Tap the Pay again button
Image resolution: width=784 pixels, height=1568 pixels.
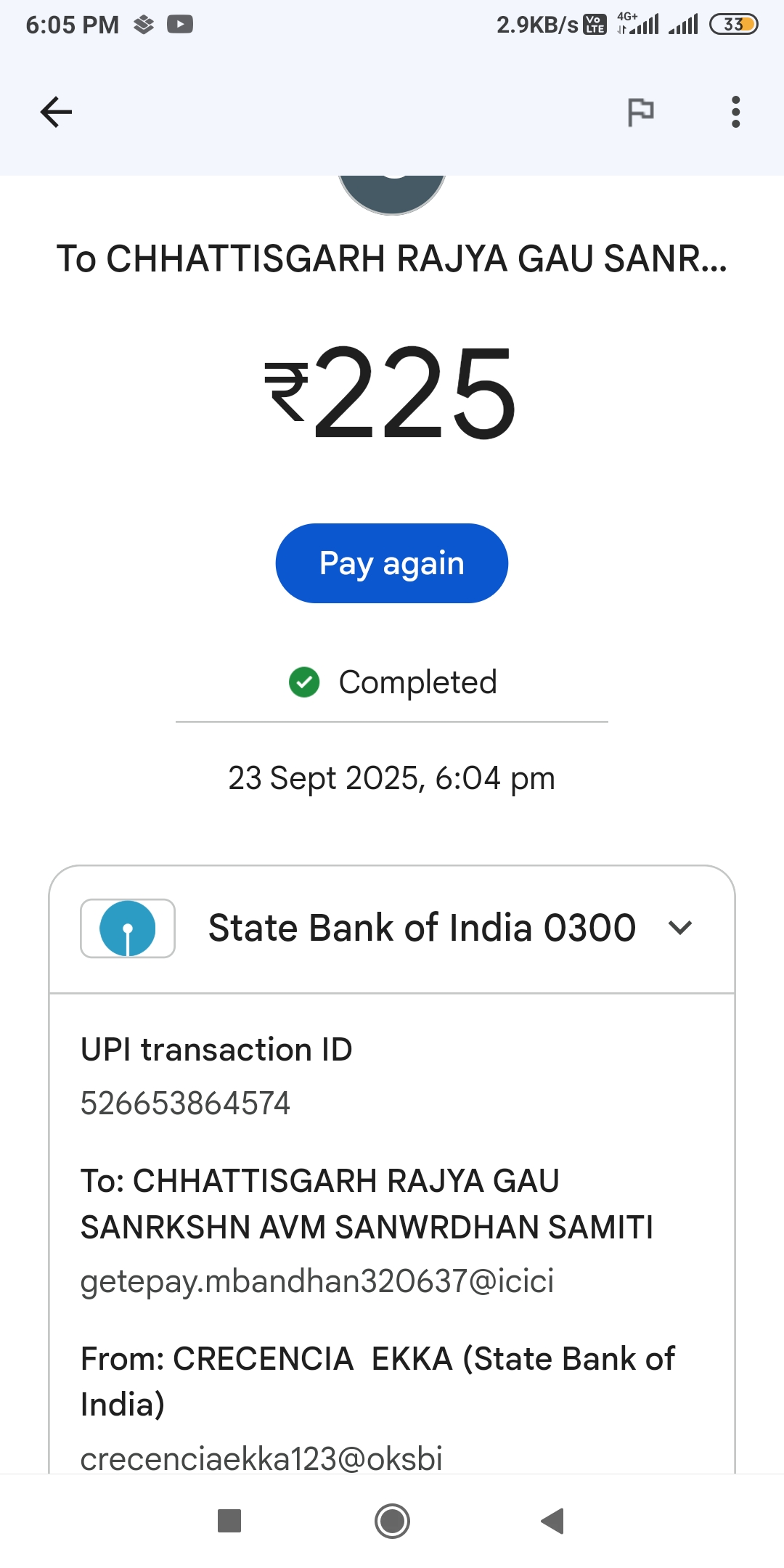(392, 563)
